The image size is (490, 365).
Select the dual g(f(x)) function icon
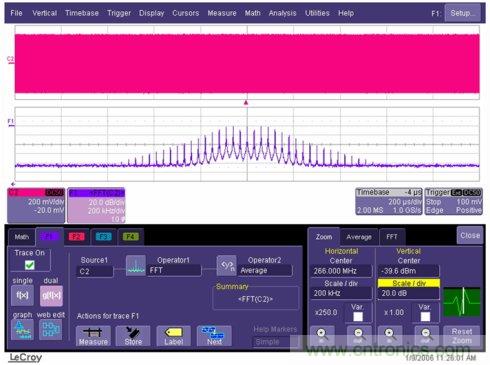(51, 295)
